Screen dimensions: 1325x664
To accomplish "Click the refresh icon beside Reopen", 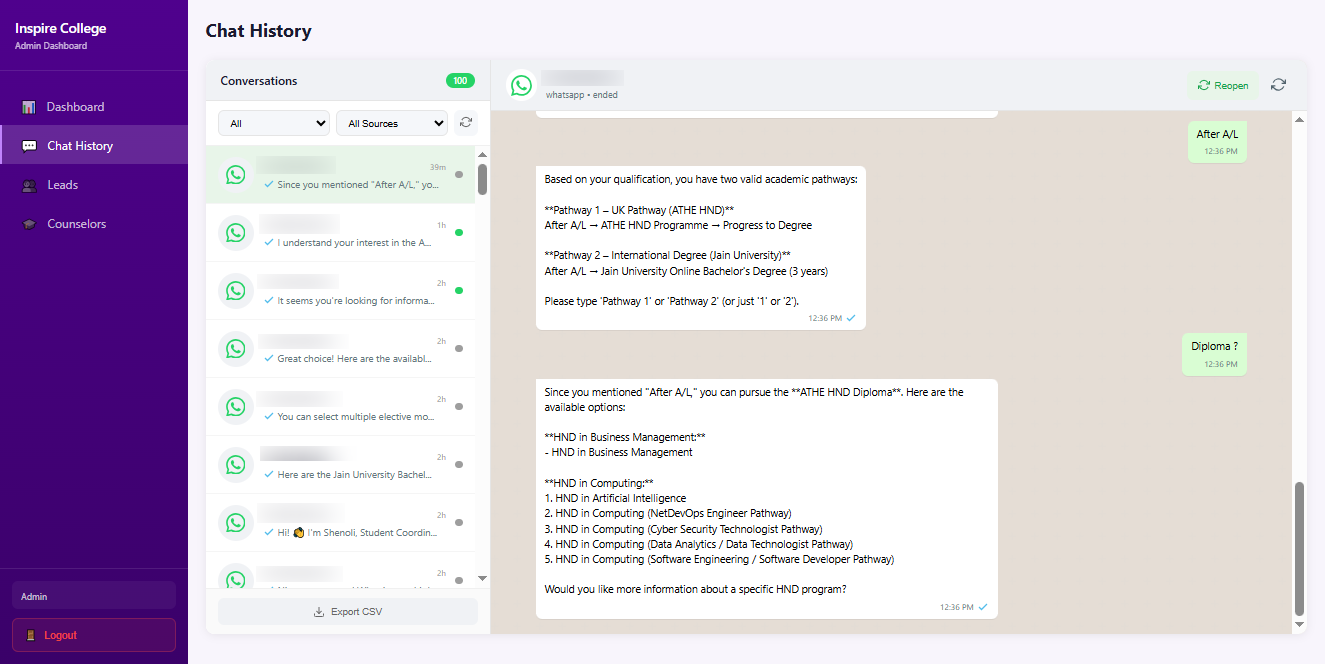I will [x=1278, y=85].
